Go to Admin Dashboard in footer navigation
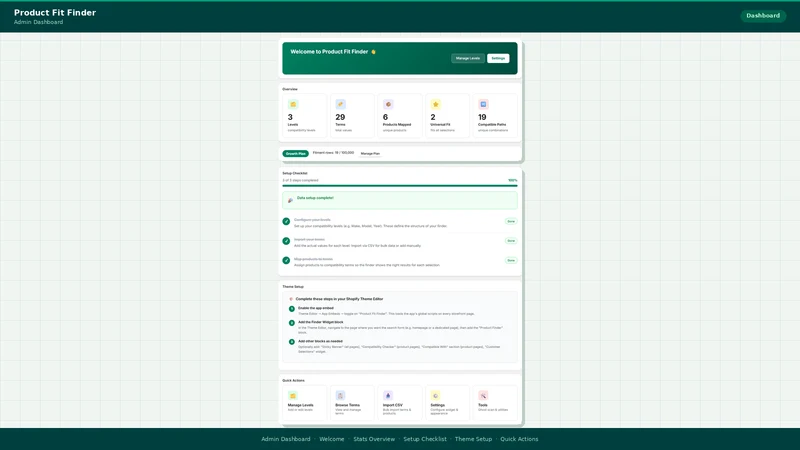The image size is (800, 450). [286, 439]
